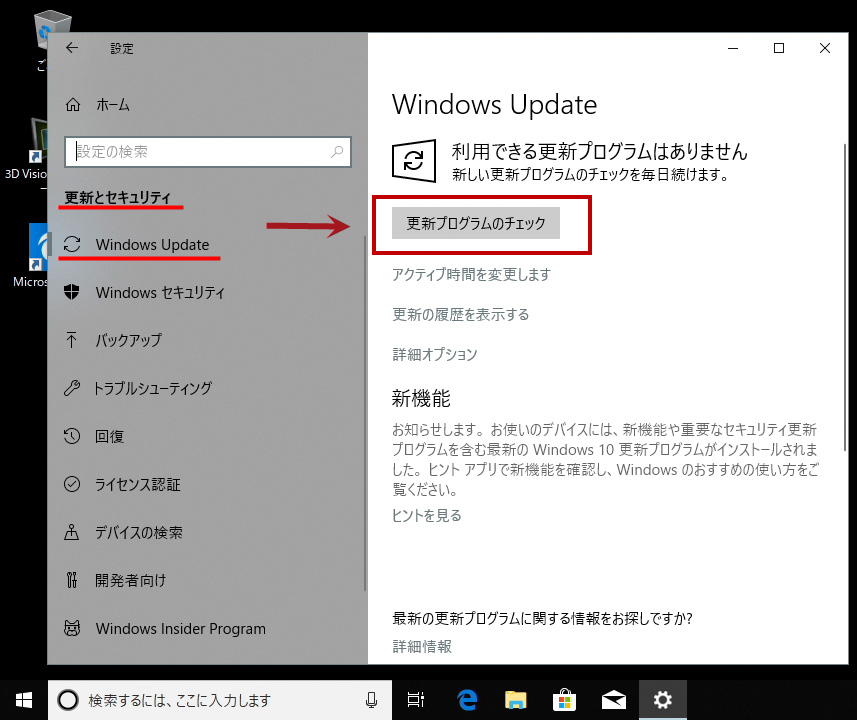Click the taskbar search box
This screenshot has width=857, height=720.
coord(220,700)
